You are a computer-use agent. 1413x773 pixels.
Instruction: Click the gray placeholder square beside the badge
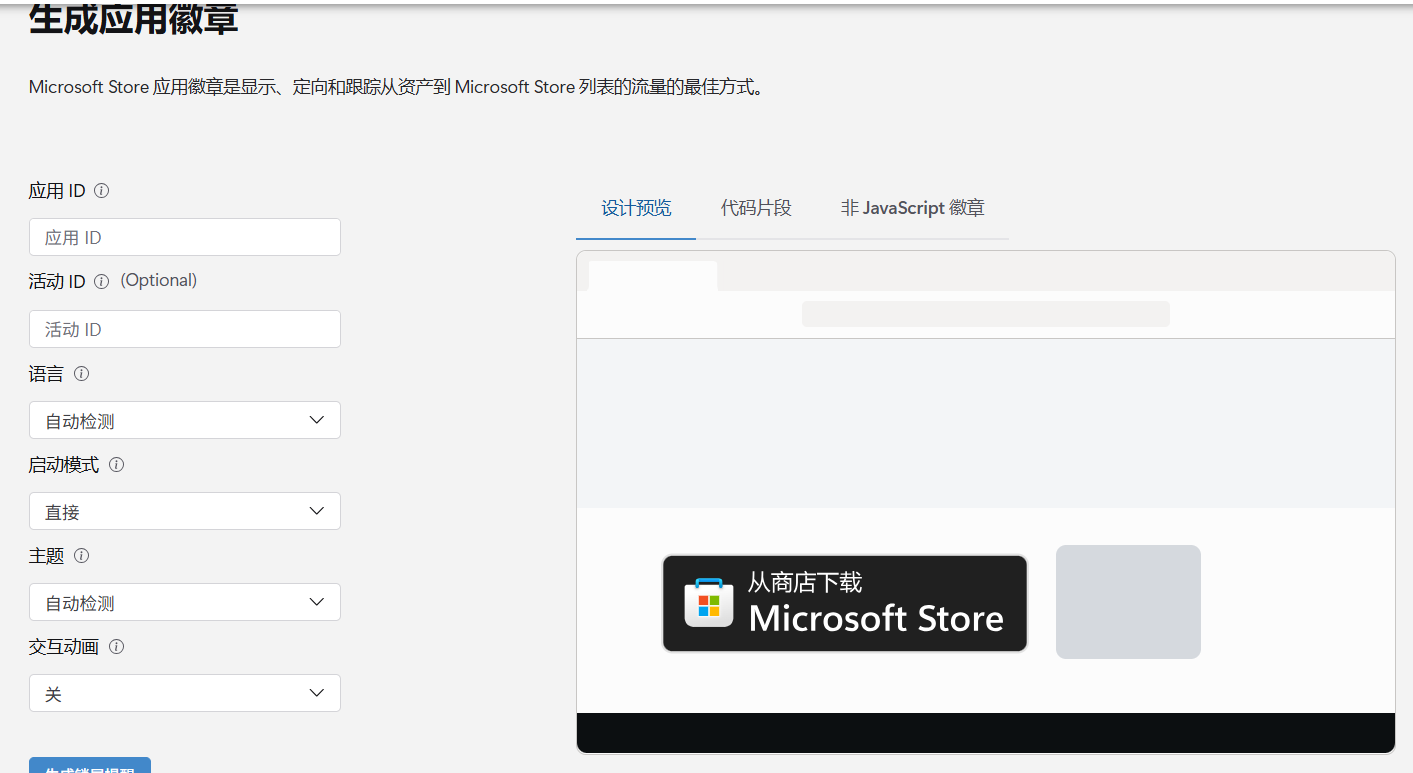(x=1128, y=602)
